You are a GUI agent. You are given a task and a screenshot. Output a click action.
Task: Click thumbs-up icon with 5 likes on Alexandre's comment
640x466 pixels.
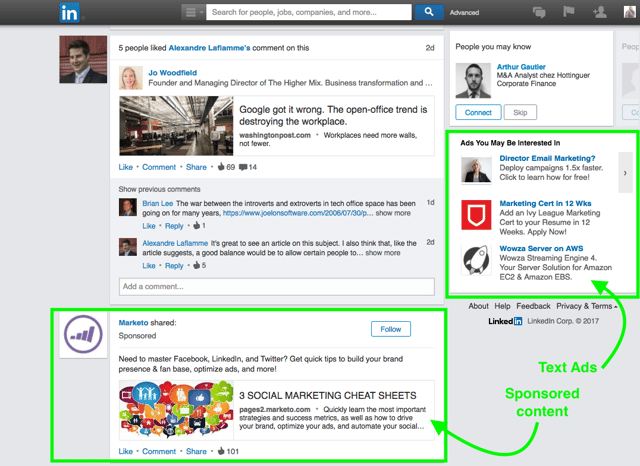coord(197,265)
